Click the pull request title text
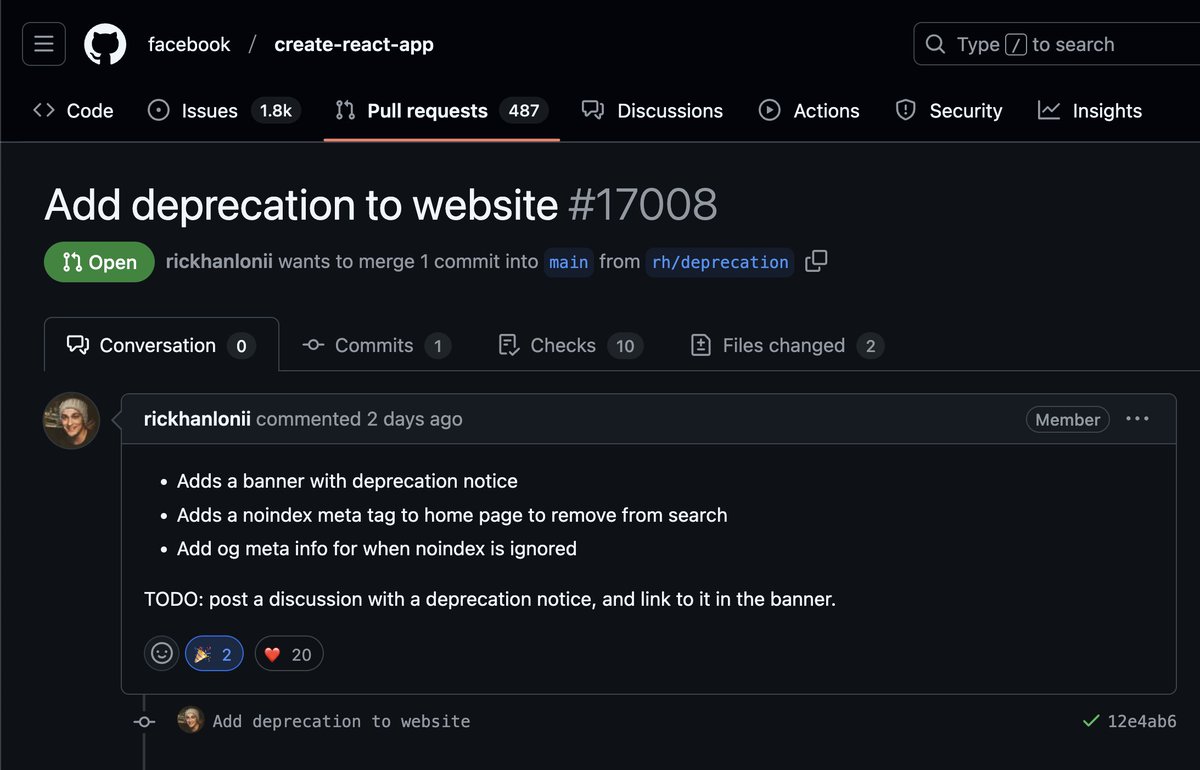 click(x=301, y=205)
